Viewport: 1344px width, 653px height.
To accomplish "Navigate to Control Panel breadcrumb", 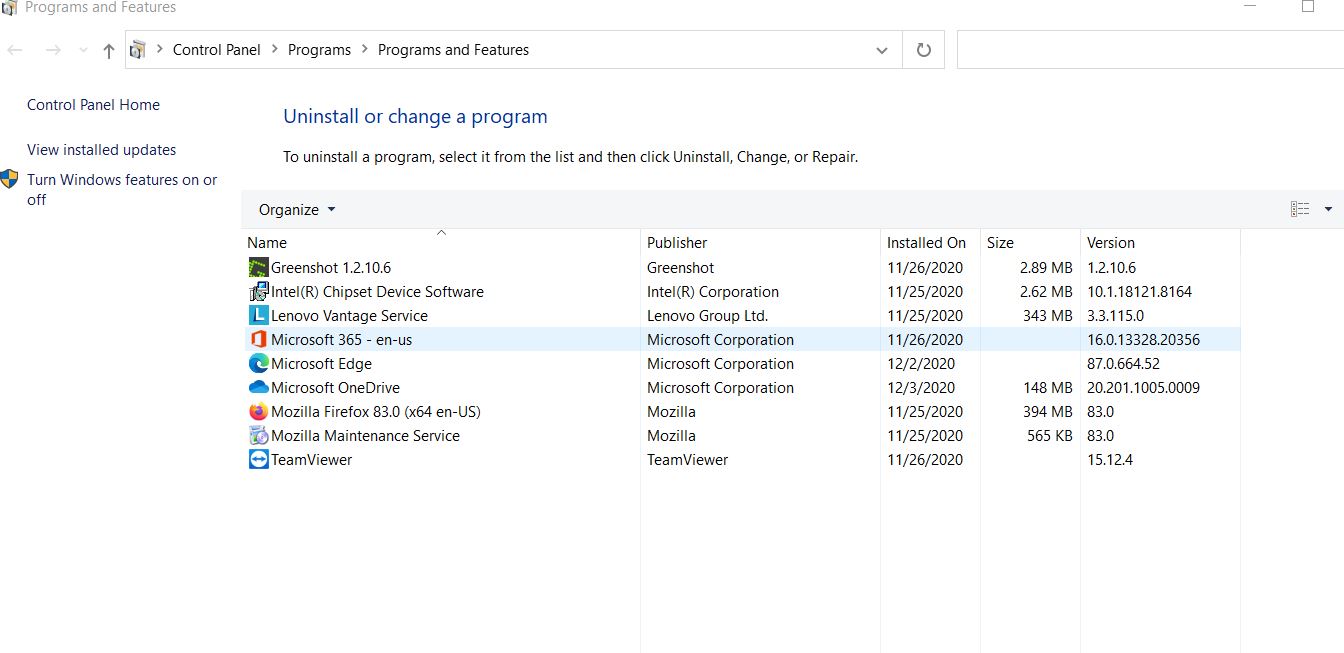I will tap(216, 50).
